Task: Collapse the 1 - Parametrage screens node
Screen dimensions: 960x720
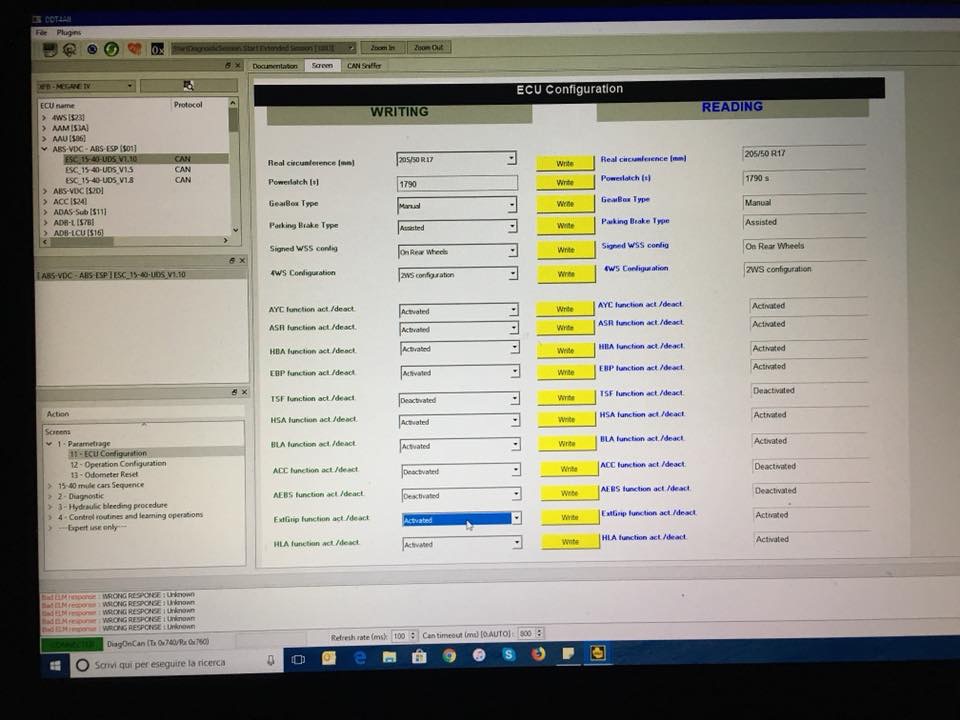Action: tap(50, 444)
